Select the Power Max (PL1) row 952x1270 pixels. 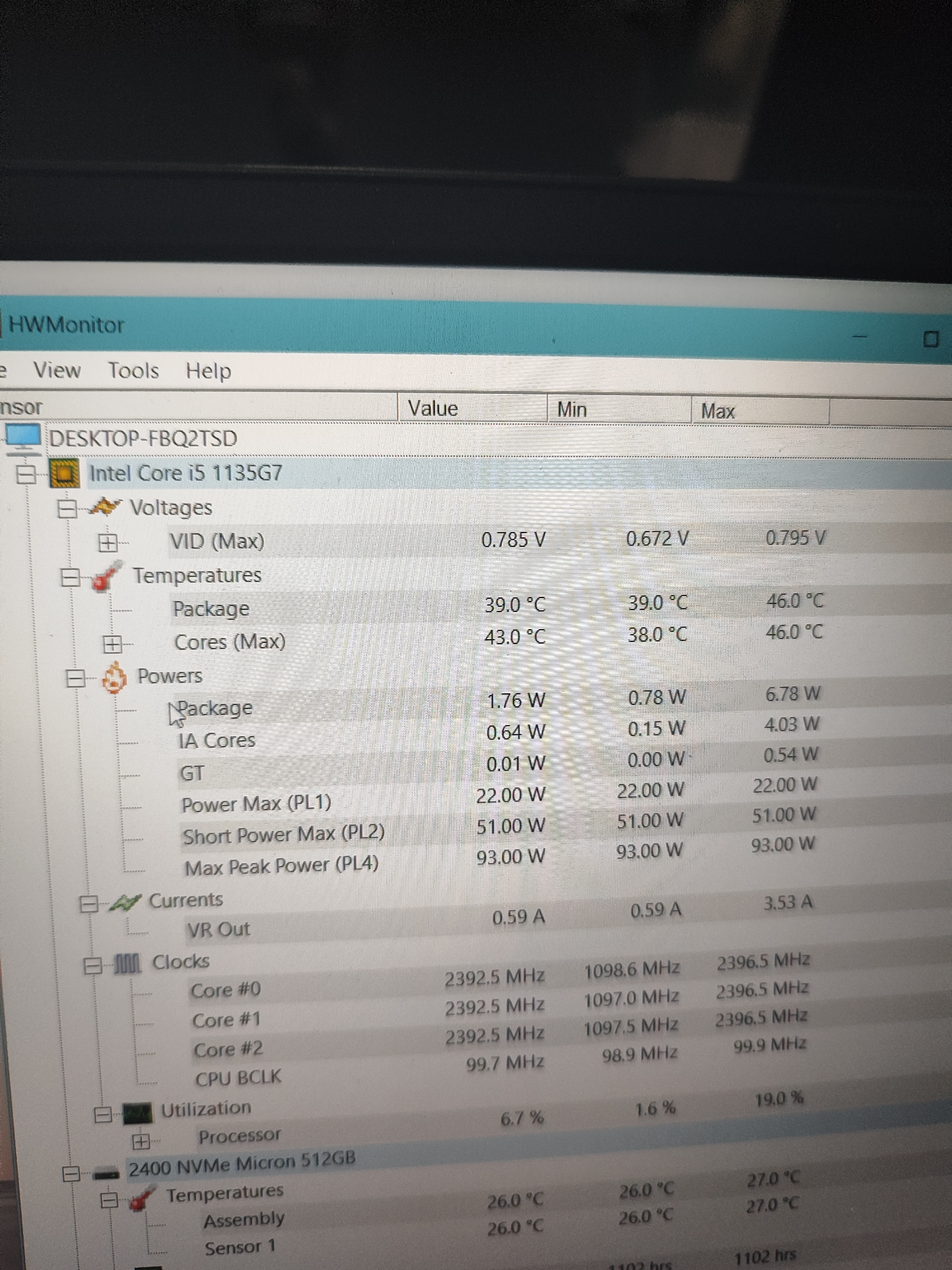click(256, 804)
